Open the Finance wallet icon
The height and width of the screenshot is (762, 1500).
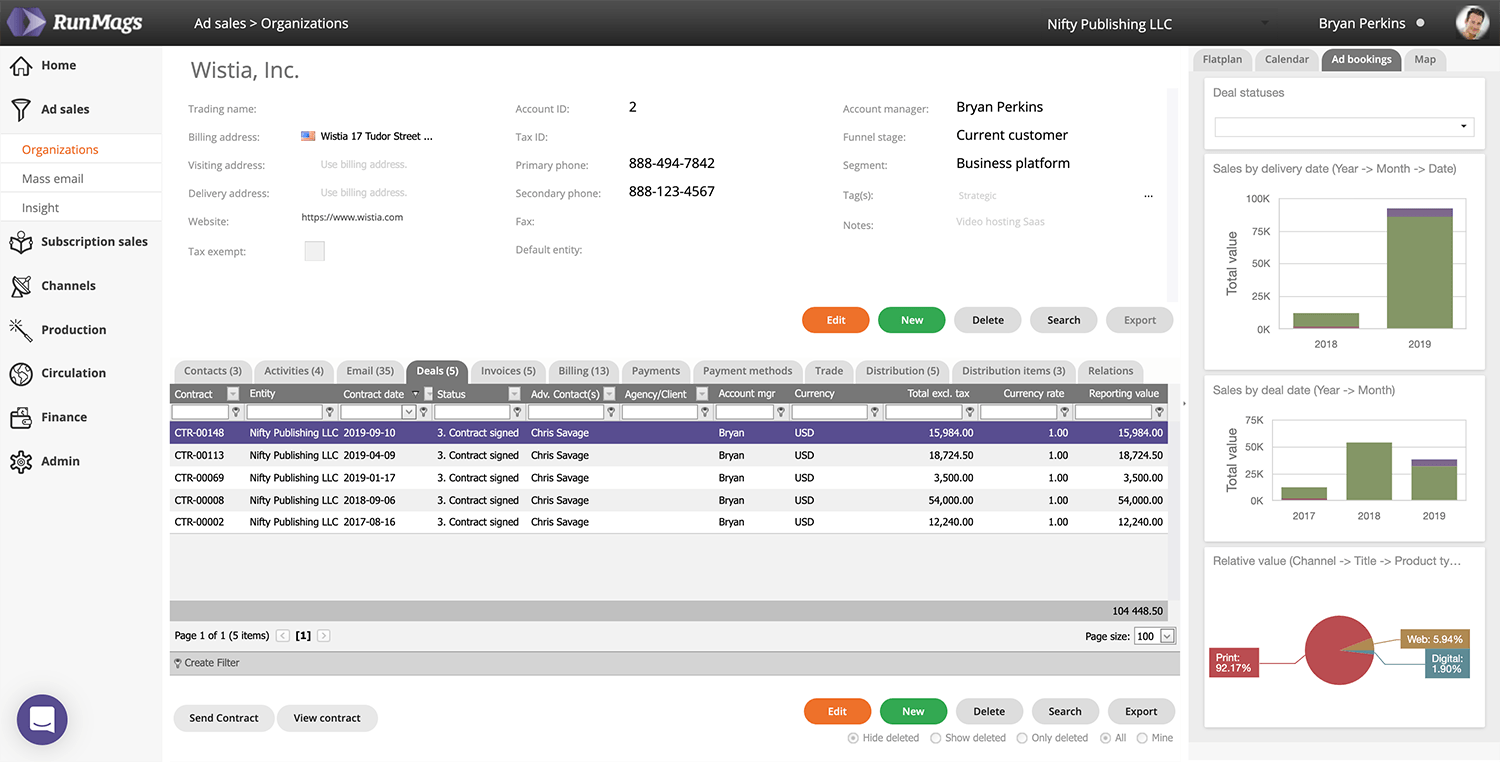tap(21, 418)
